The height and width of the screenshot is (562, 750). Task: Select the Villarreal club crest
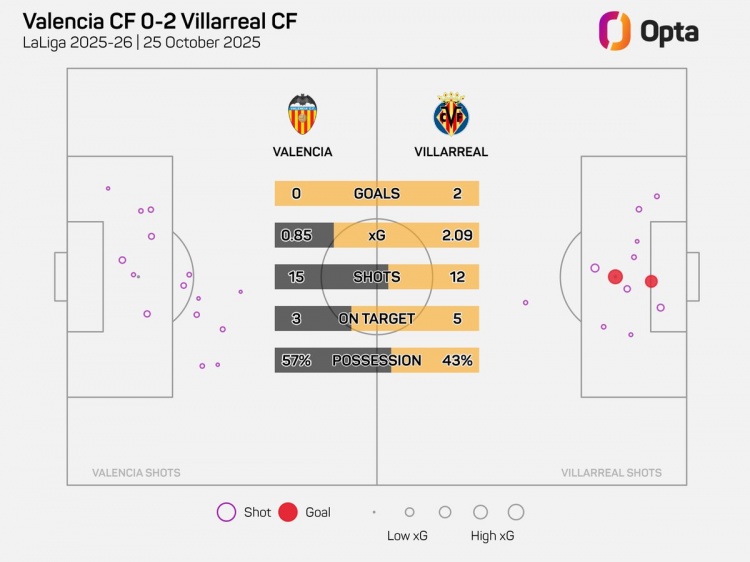pos(451,115)
